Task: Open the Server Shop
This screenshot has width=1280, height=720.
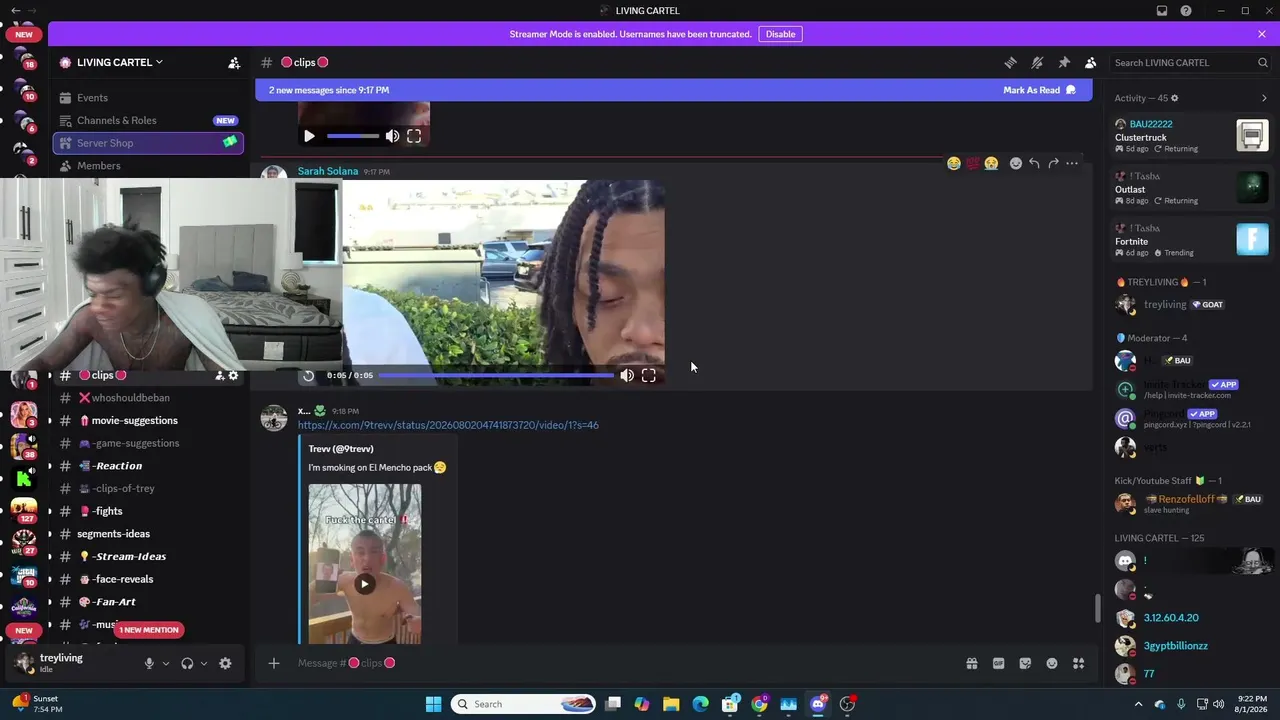Action: pos(147,143)
